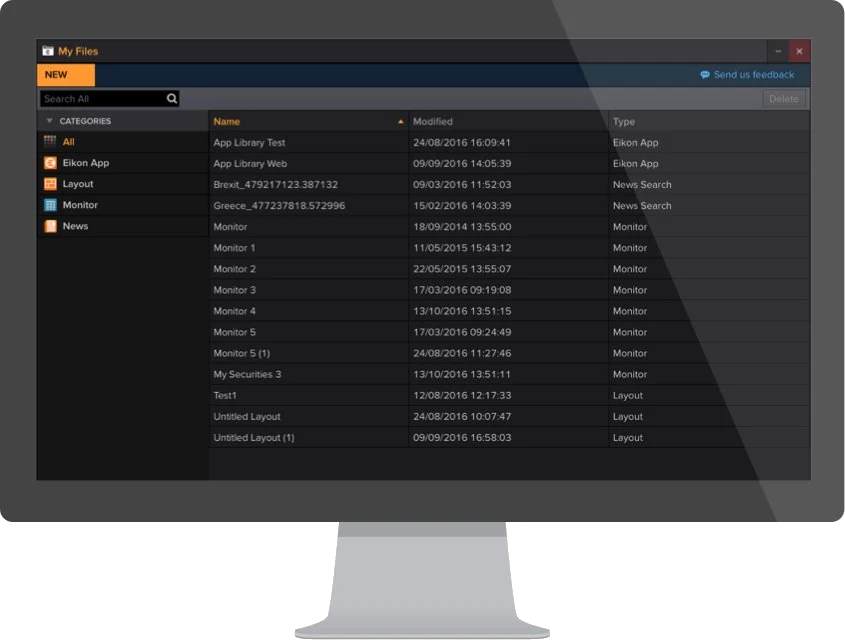Click the date 22/05/2015 13:55:07
Viewport: 845px width, 640px height.
pyautogui.click(x=462, y=269)
